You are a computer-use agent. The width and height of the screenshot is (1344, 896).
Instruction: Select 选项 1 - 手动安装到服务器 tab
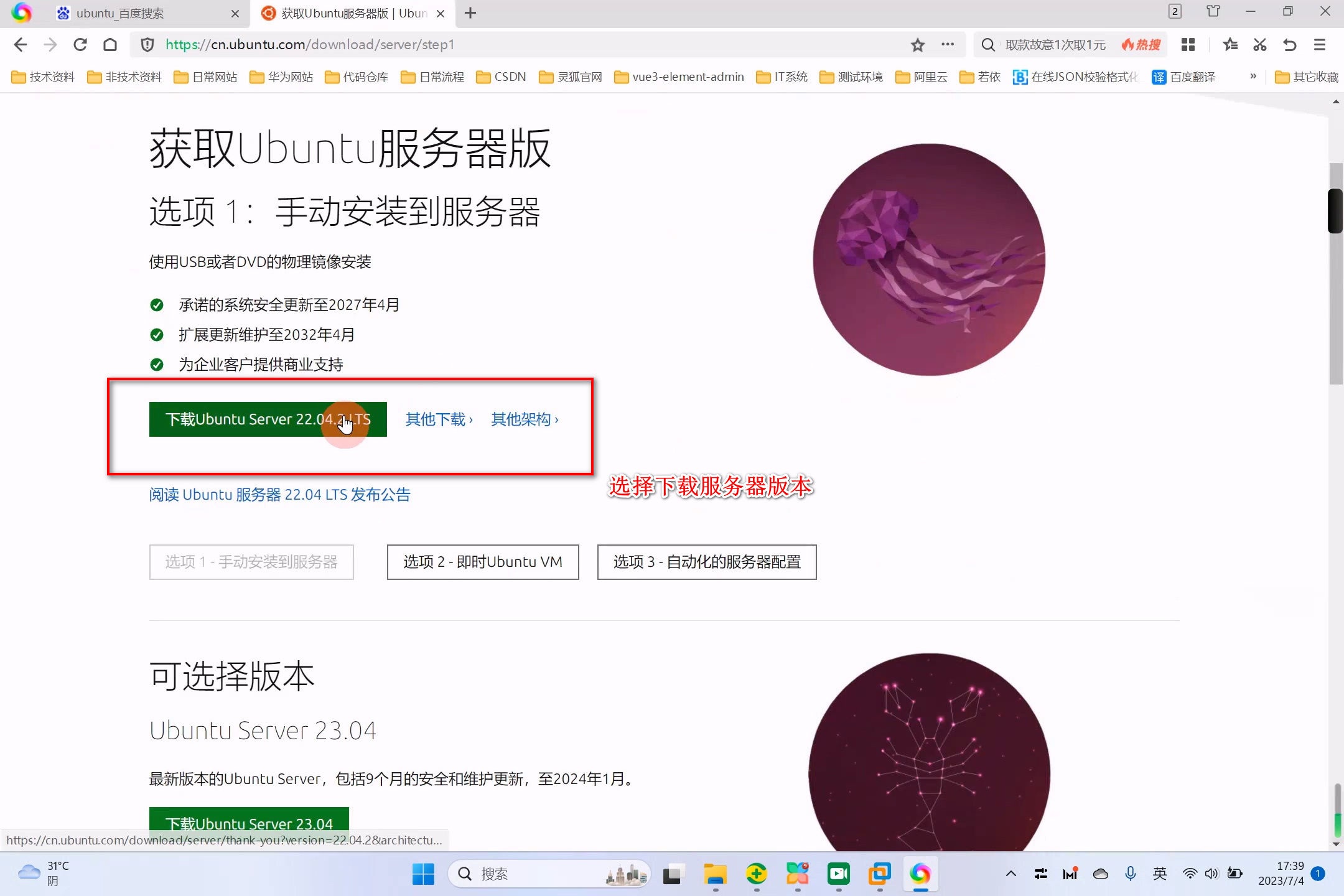pyautogui.click(x=251, y=562)
